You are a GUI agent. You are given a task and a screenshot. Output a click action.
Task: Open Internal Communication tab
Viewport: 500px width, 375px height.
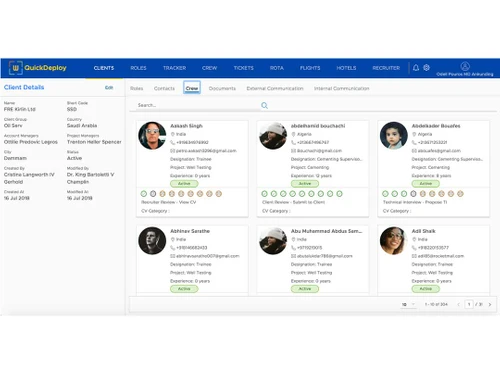pos(342,88)
